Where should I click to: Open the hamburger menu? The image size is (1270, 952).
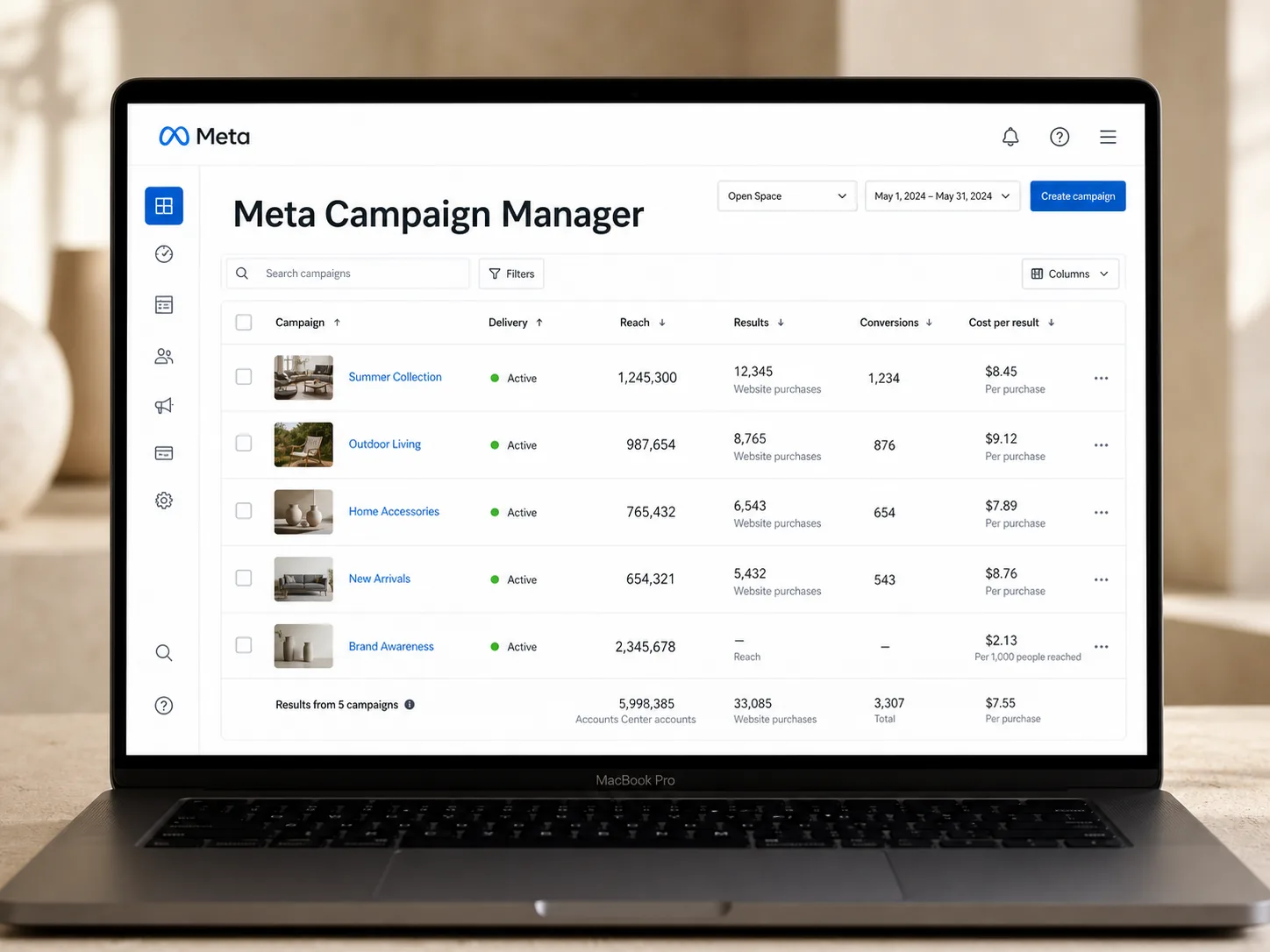[1108, 137]
